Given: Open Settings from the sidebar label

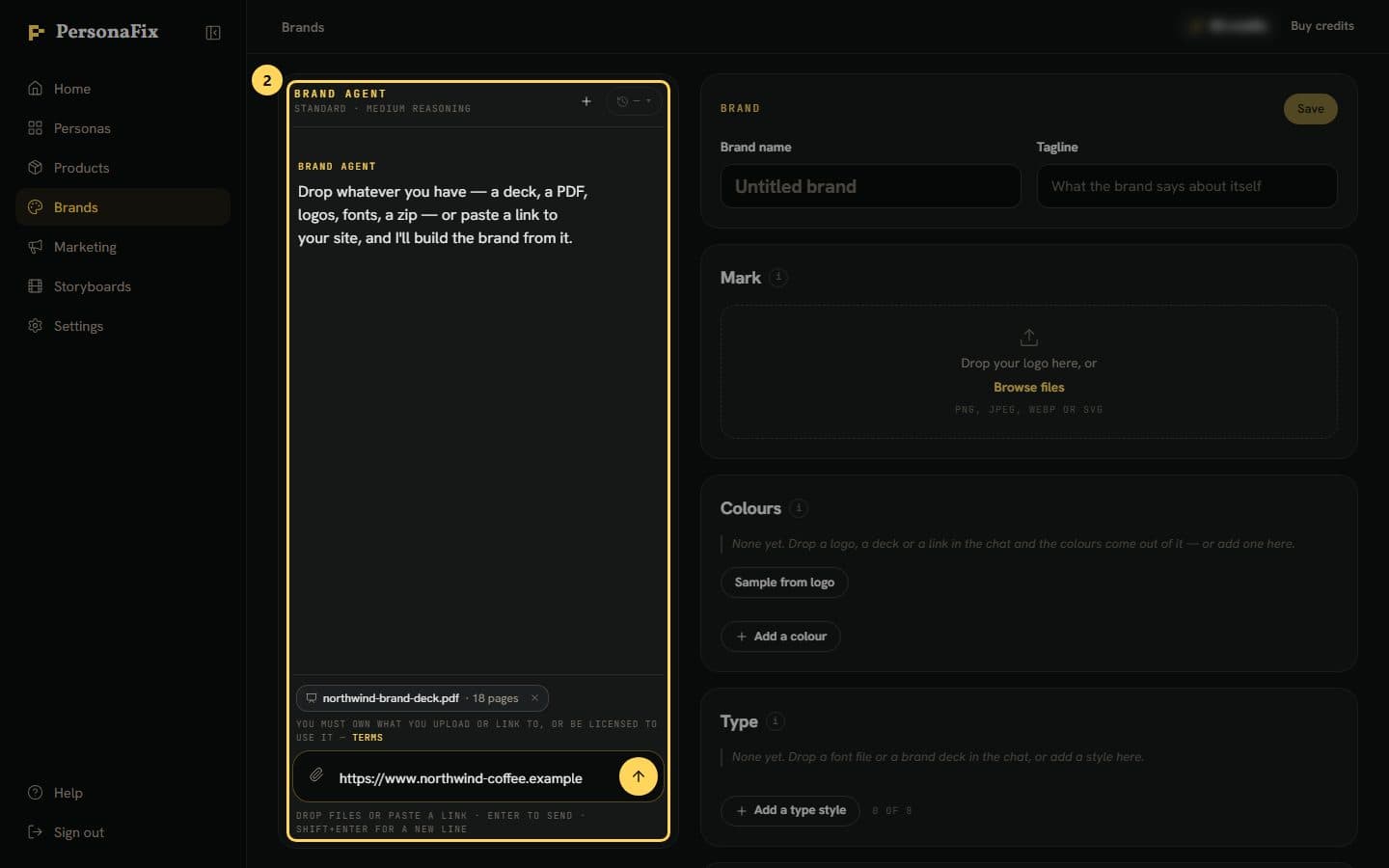Looking at the screenshot, I should click(78, 326).
